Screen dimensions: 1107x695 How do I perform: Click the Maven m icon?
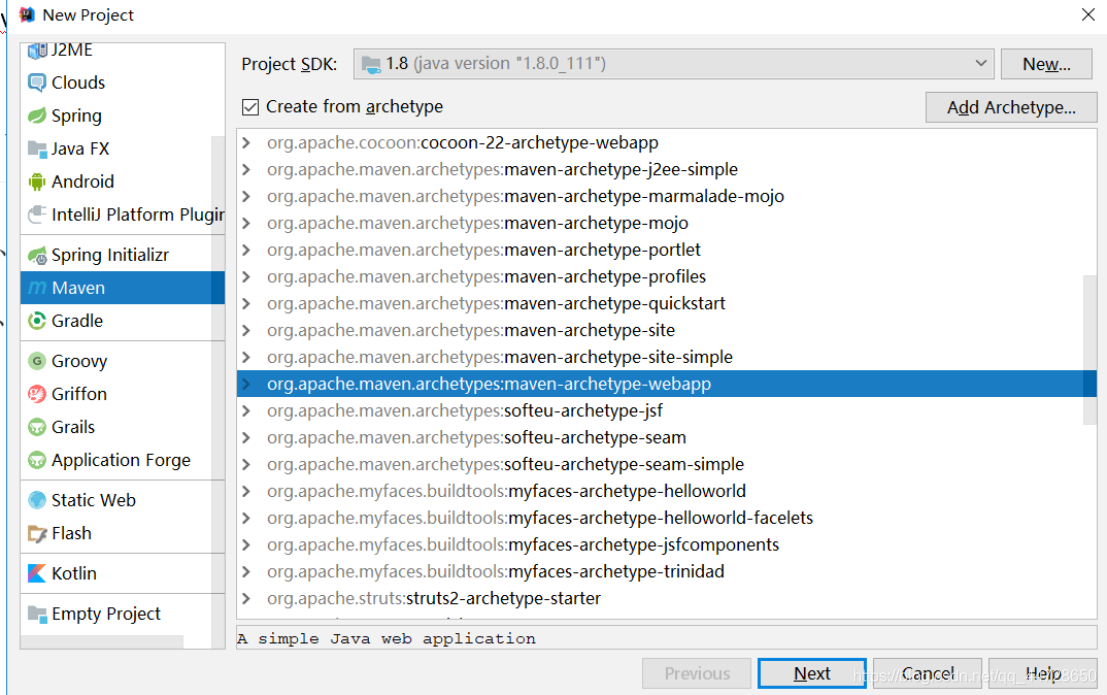(x=37, y=288)
